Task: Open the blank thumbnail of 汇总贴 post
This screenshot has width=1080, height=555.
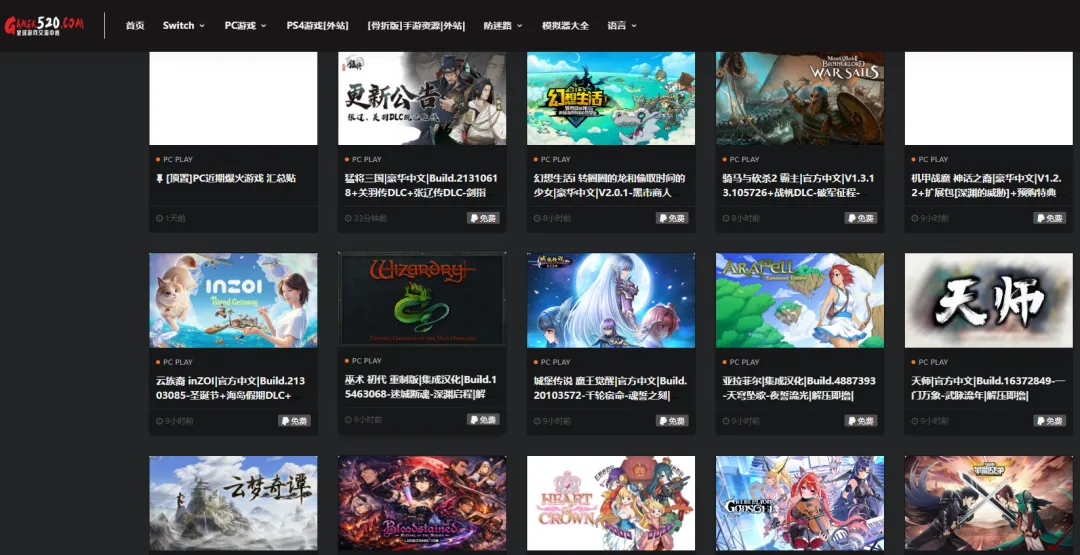Action: [x=233, y=98]
